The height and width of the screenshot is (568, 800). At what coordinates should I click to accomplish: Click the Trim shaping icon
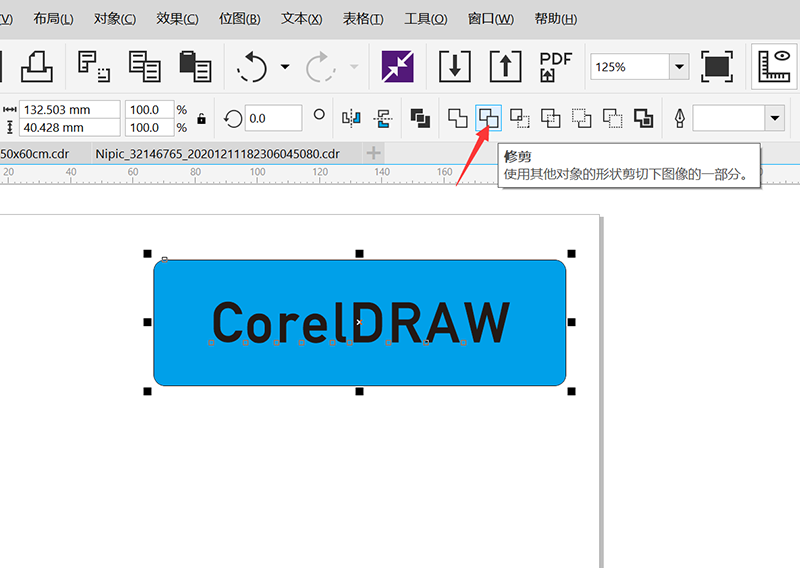coord(488,118)
